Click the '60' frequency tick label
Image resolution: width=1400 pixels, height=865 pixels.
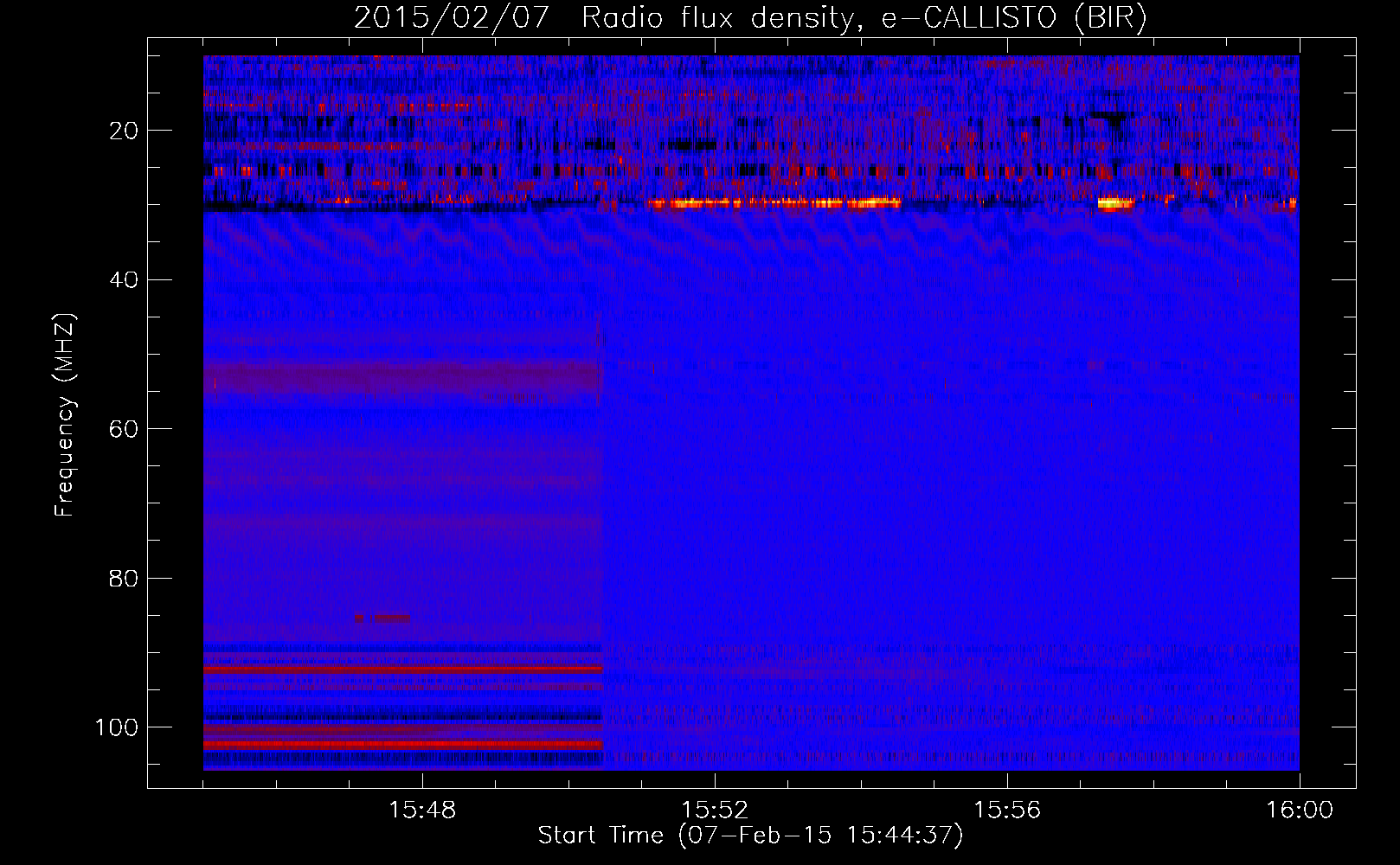point(124,429)
